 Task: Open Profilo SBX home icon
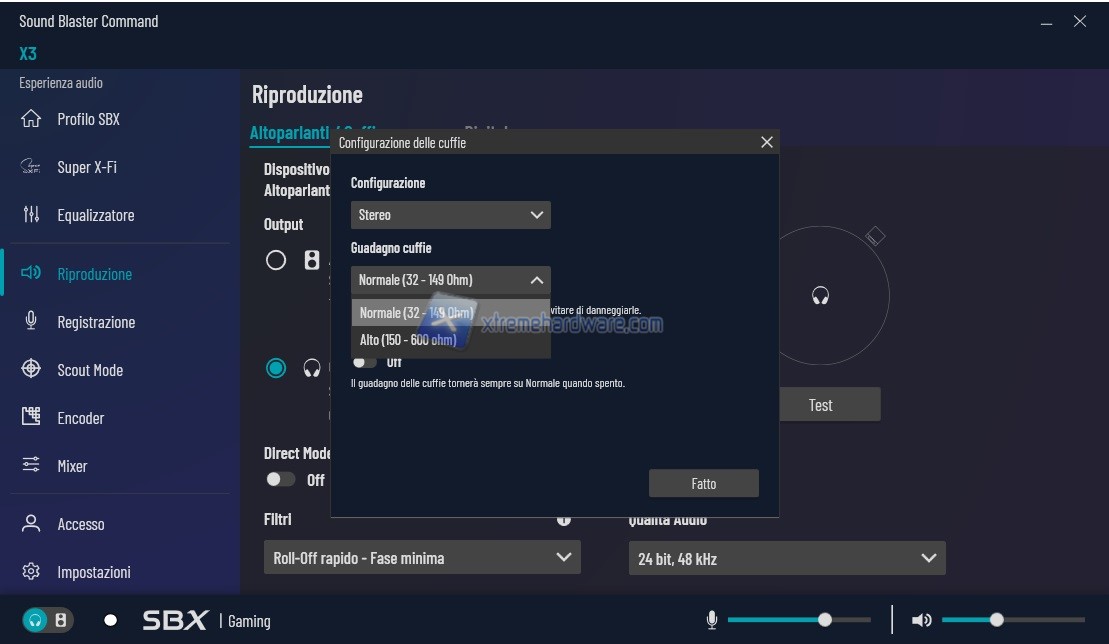coord(31,119)
